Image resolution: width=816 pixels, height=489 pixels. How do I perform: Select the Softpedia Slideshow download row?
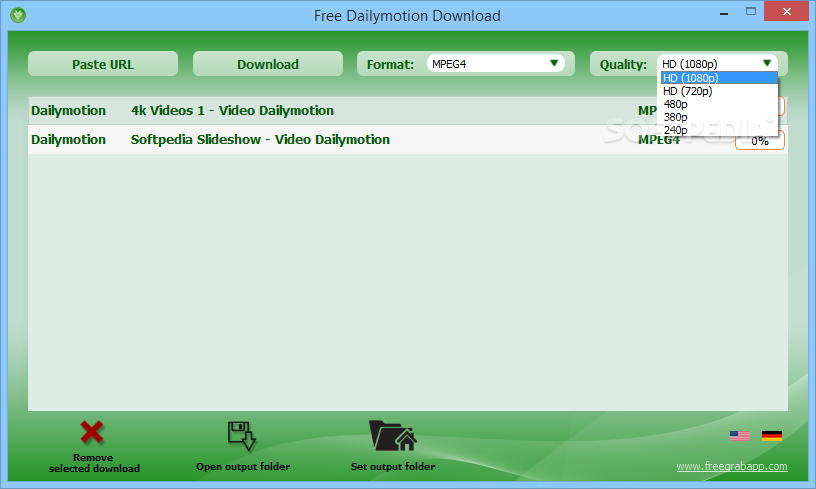pos(407,139)
